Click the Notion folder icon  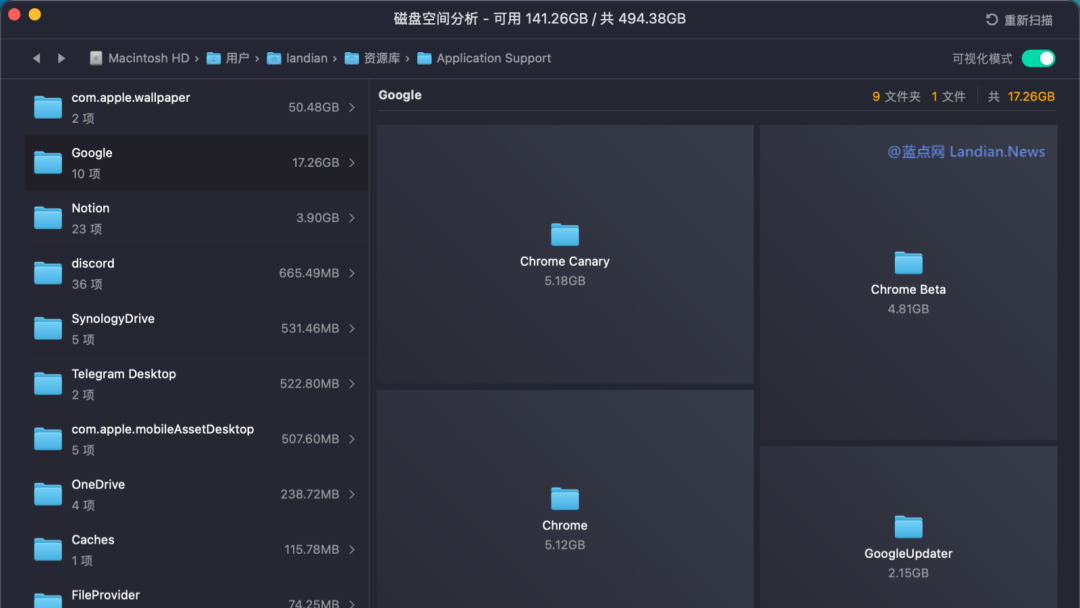48,218
